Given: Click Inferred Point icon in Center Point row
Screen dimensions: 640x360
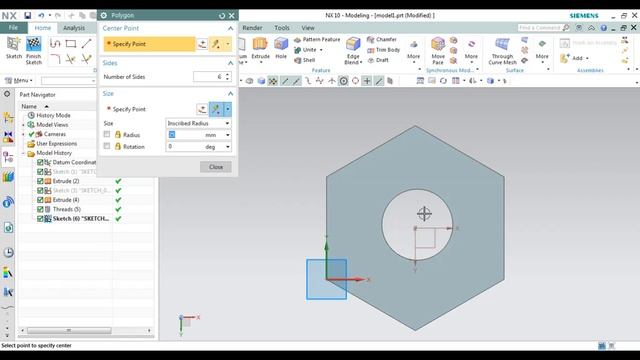Looking at the screenshot, I should click(x=216, y=44).
